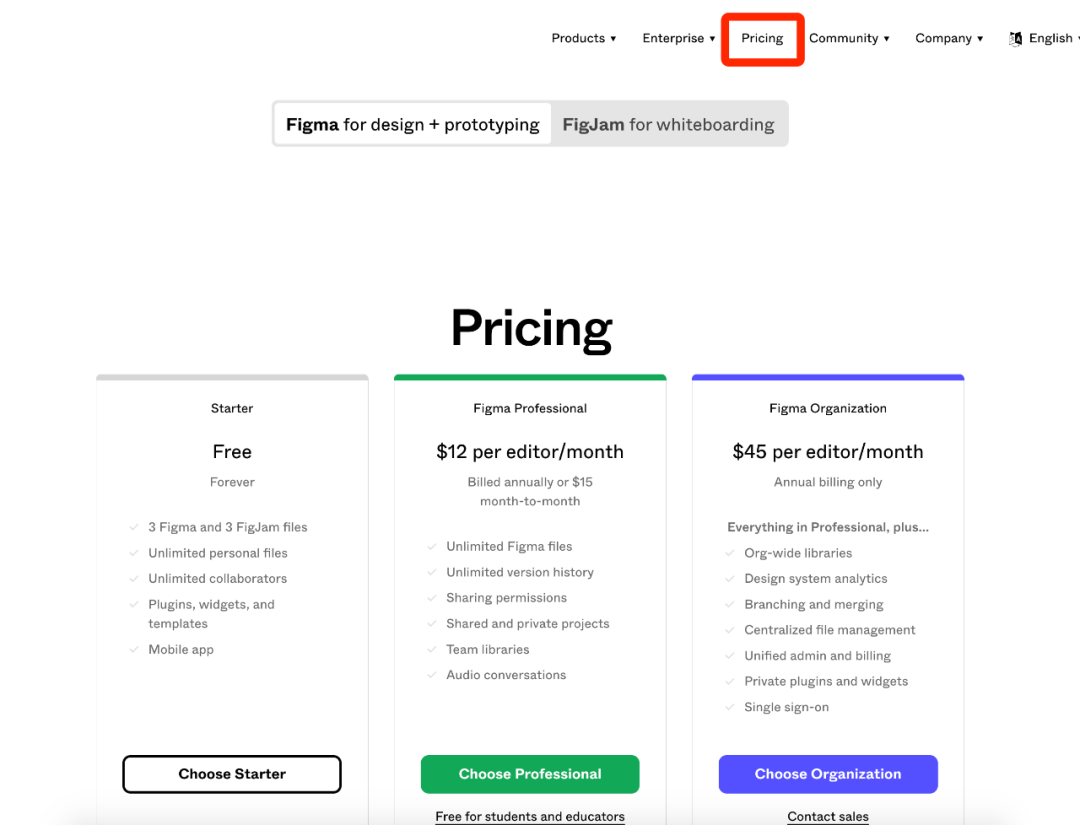Screen dimensions: 1080x825
Task: Open the Company dropdown menu
Action: [x=949, y=39]
